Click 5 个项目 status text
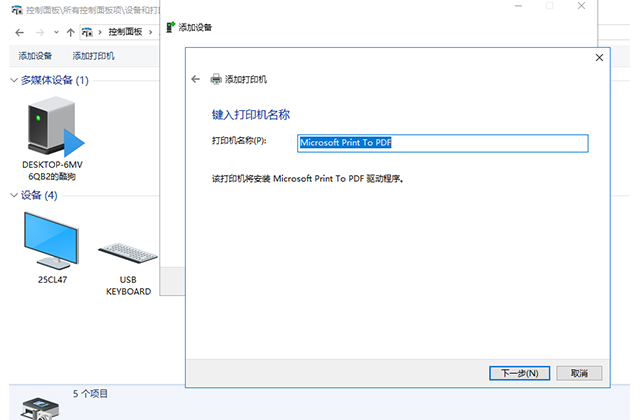 pos(90,393)
